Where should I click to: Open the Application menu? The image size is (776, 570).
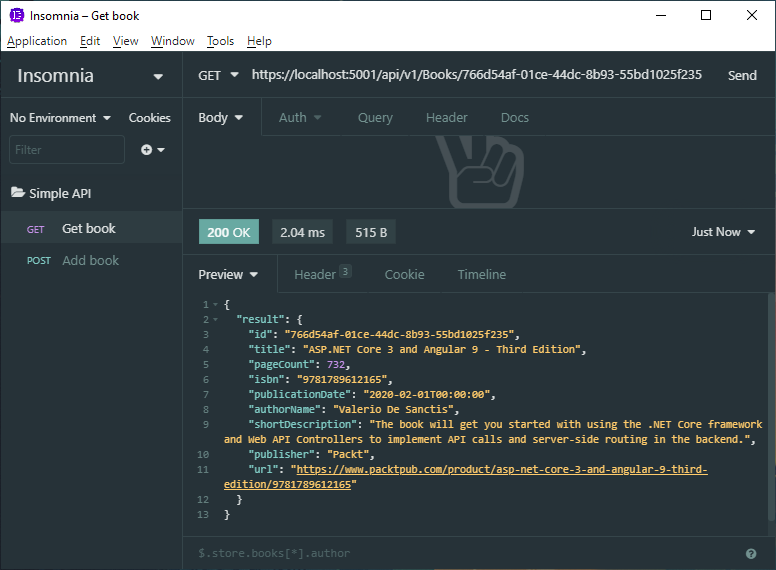click(x=37, y=41)
